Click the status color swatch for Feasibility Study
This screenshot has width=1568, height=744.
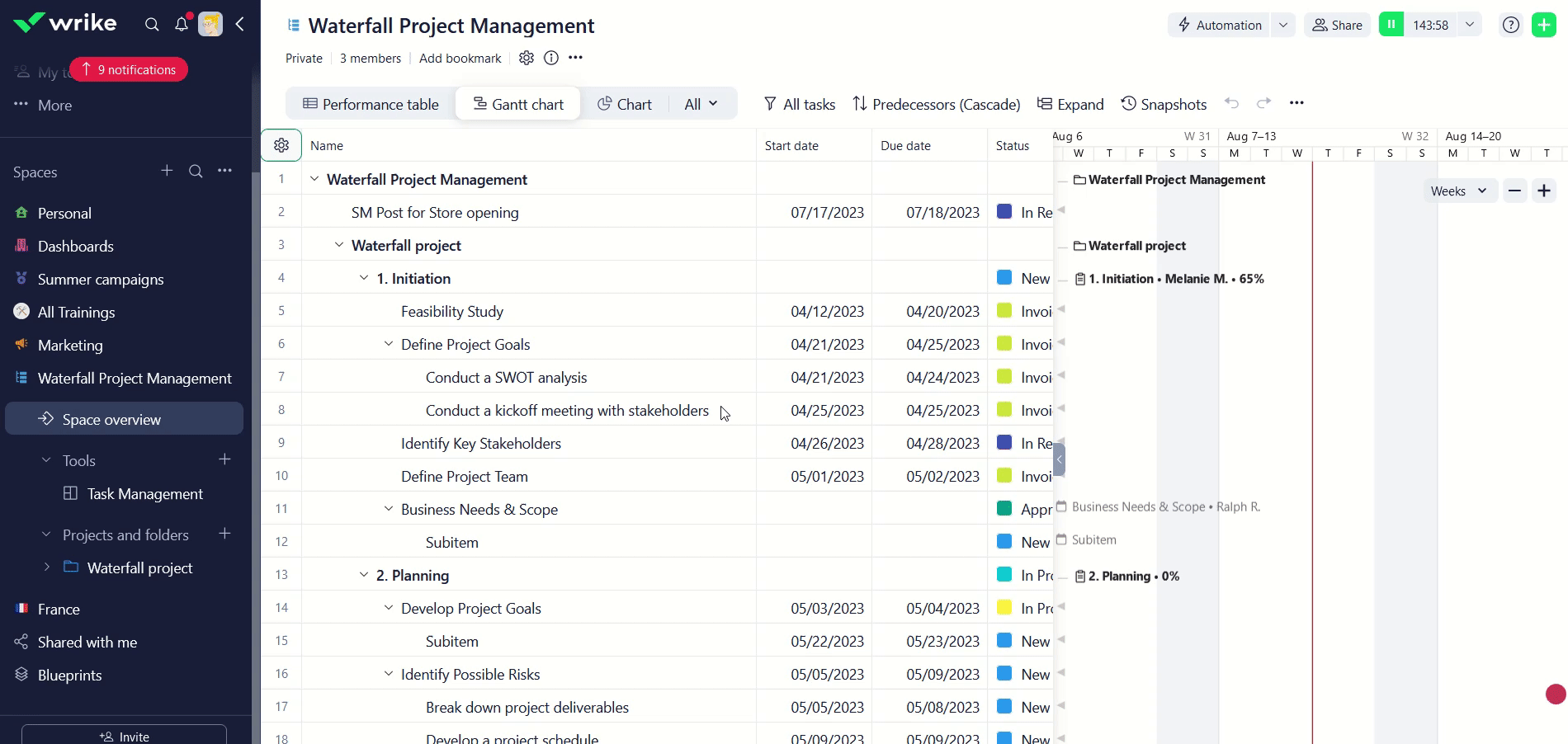pos(1004,311)
